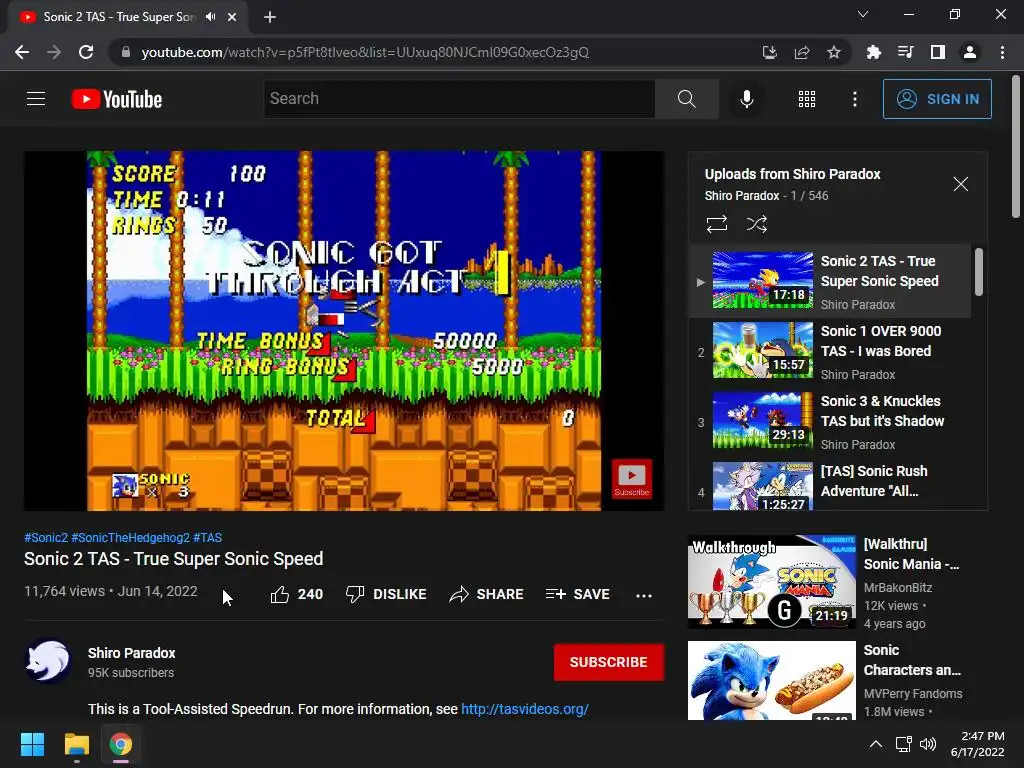Open File Explorer from taskbar

[x=76, y=744]
